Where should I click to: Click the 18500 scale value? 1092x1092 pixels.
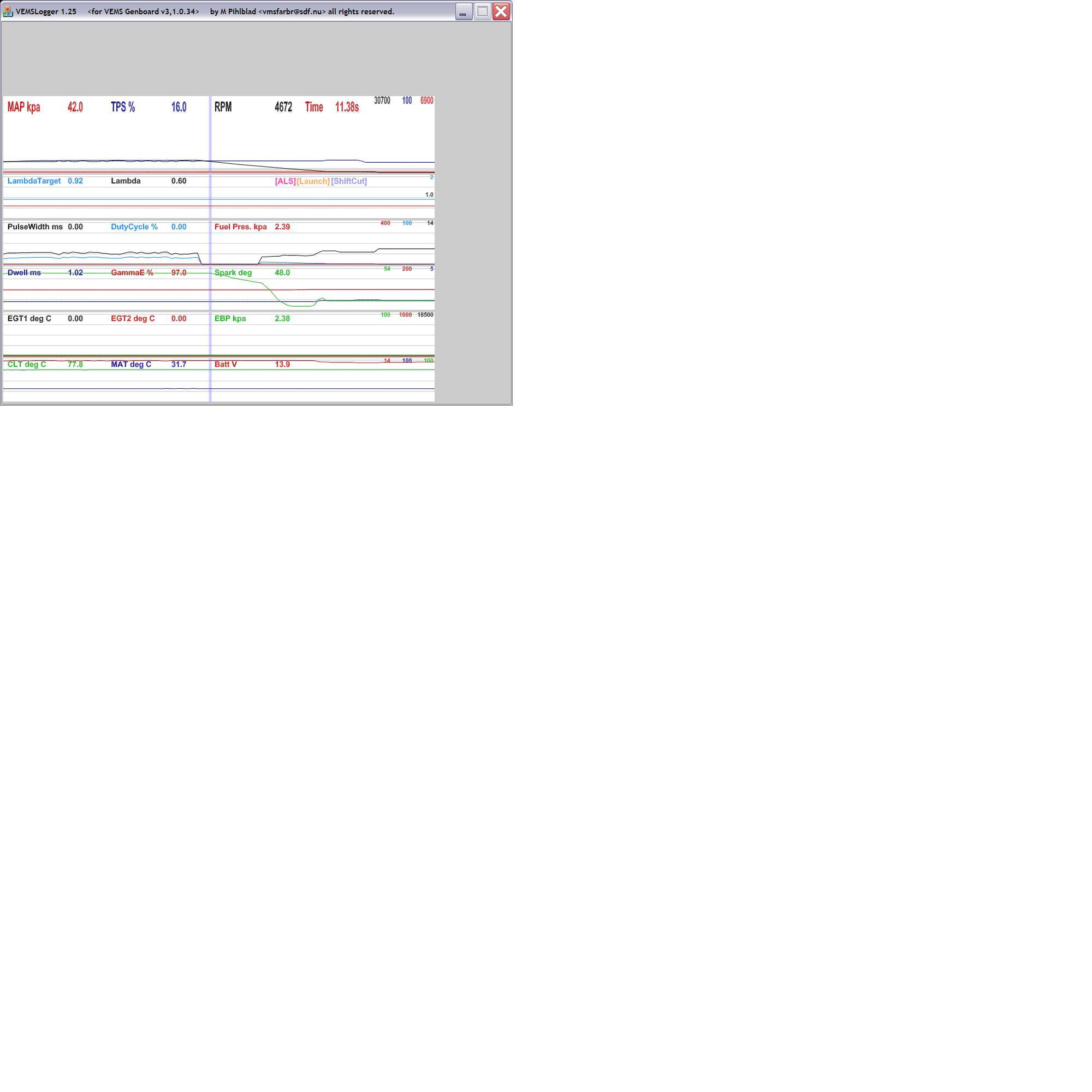pos(425,315)
